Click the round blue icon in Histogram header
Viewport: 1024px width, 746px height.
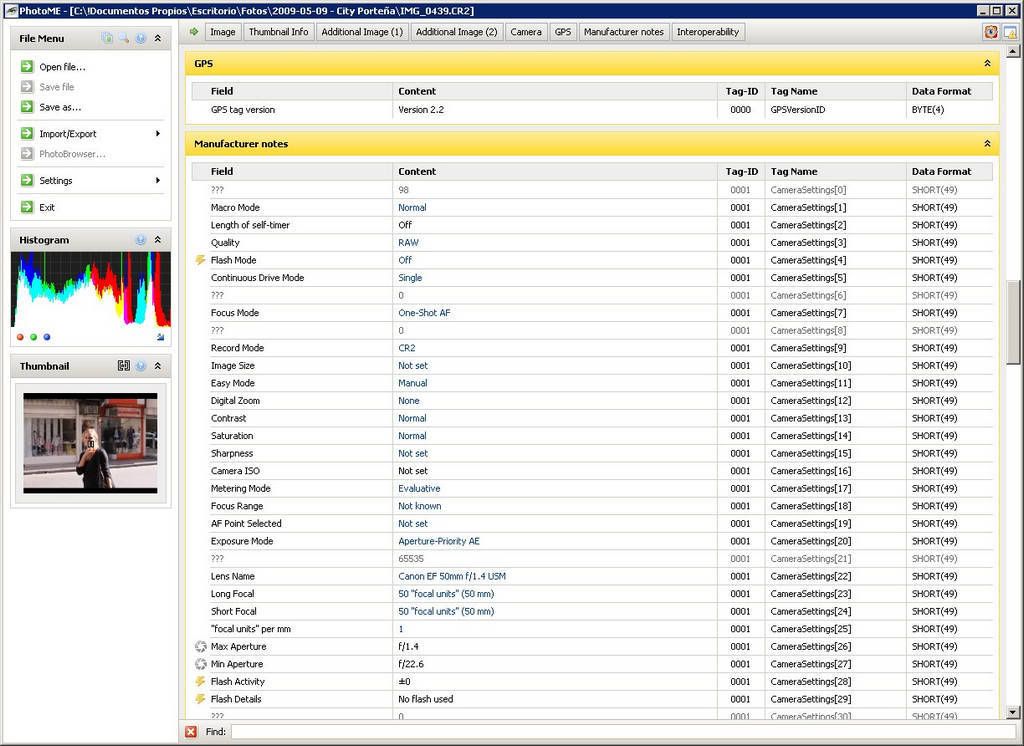(140, 240)
